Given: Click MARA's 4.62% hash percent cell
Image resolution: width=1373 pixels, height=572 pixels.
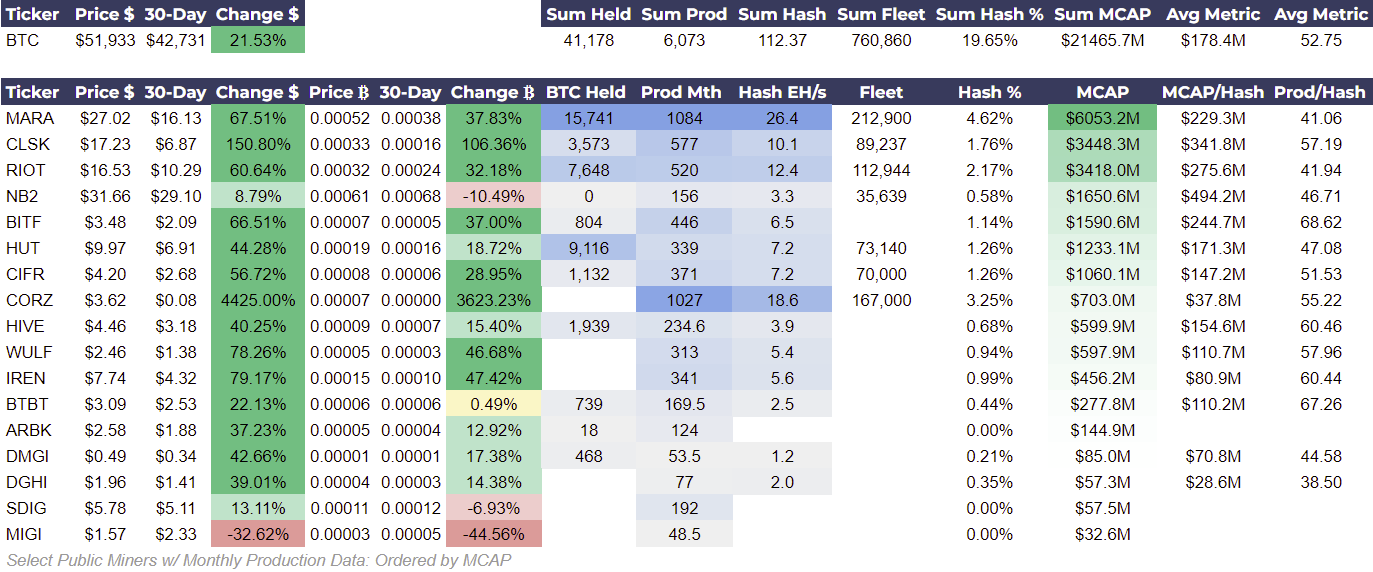Looking at the screenshot, I should point(989,118).
